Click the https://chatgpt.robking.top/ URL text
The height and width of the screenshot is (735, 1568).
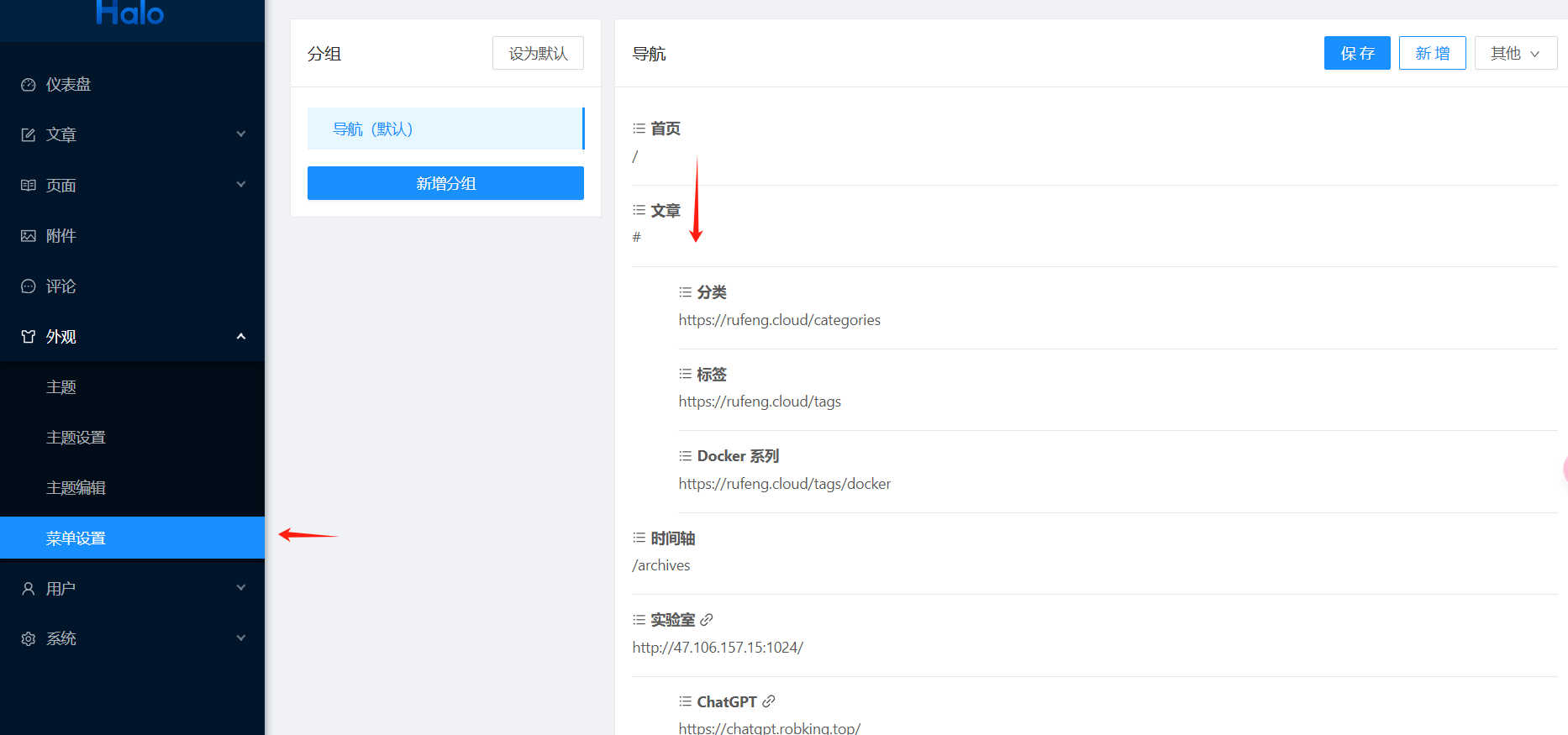pyautogui.click(x=770, y=727)
